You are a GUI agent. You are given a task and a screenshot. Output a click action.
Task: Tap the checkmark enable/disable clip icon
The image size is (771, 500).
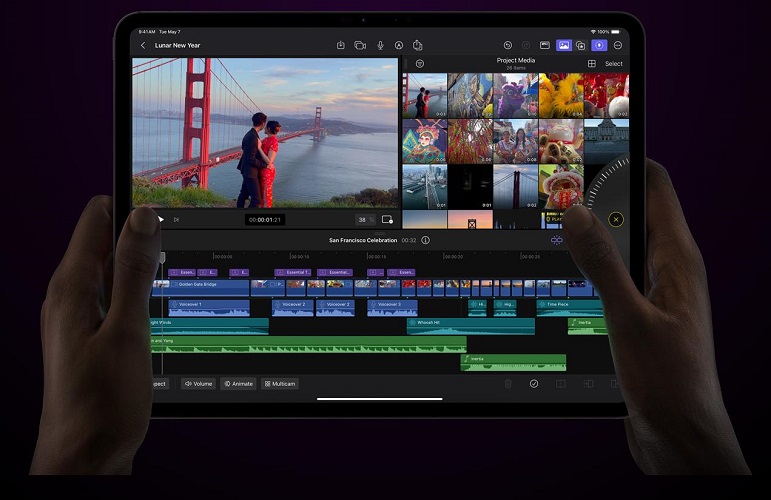534,383
